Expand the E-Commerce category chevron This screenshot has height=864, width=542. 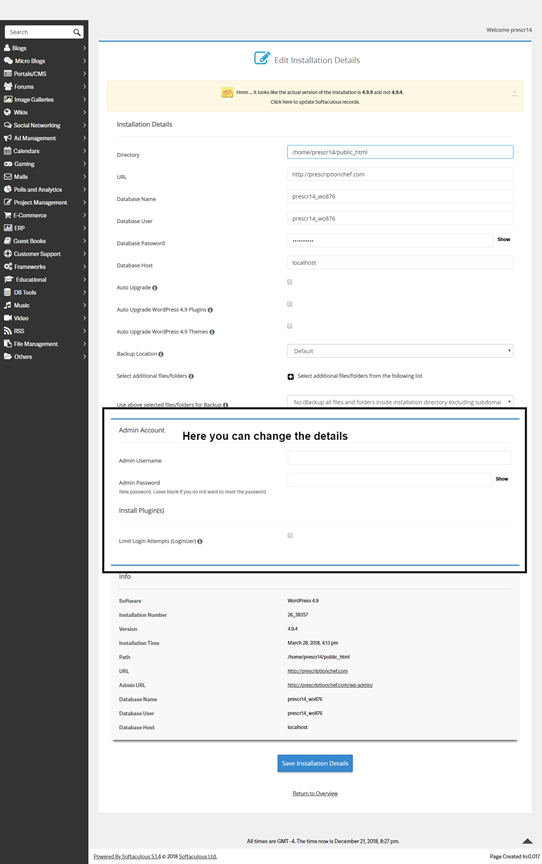pyautogui.click(x=84, y=215)
